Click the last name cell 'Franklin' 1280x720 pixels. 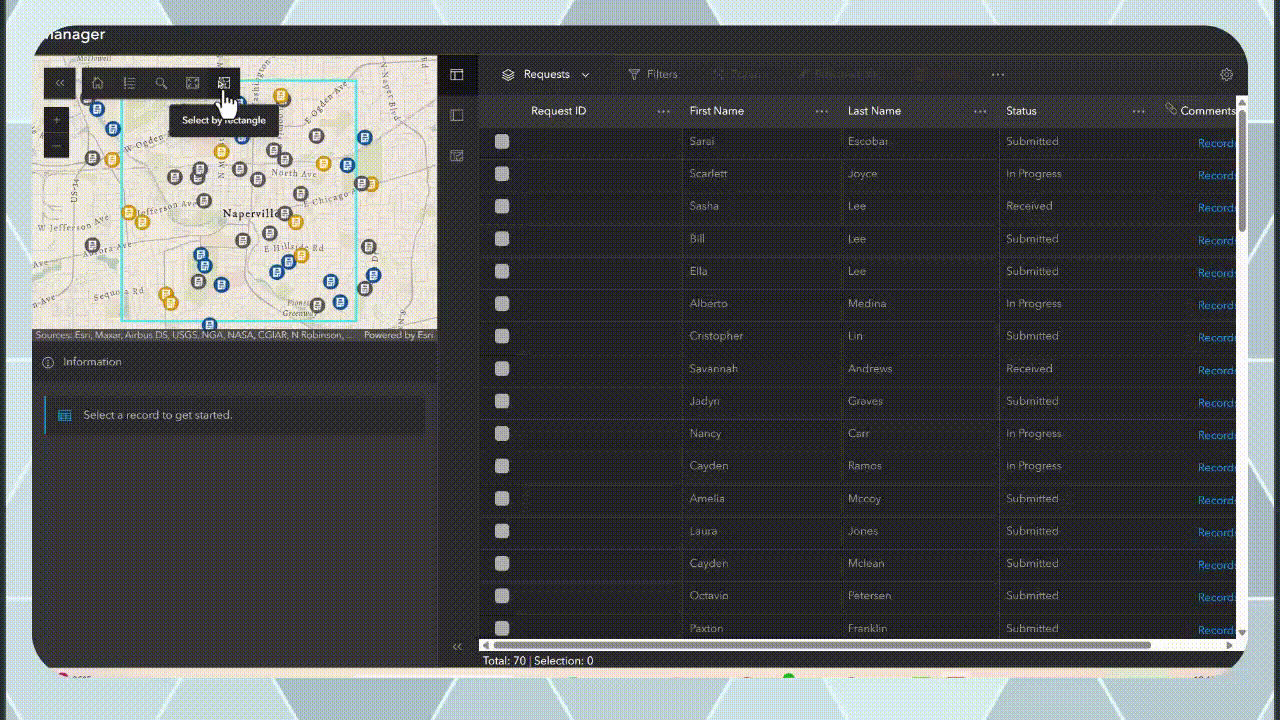point(869,628)
